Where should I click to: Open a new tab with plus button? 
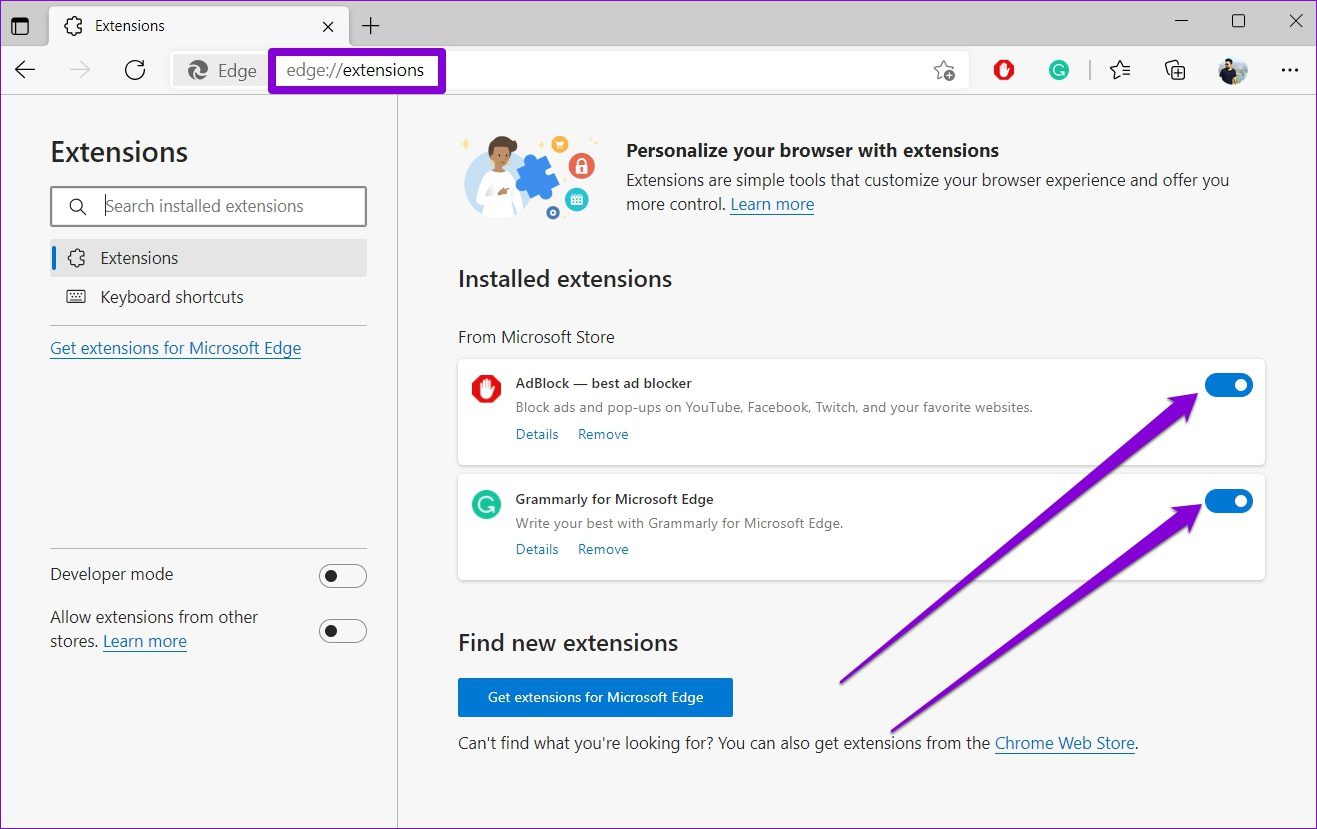pos(371,26)
